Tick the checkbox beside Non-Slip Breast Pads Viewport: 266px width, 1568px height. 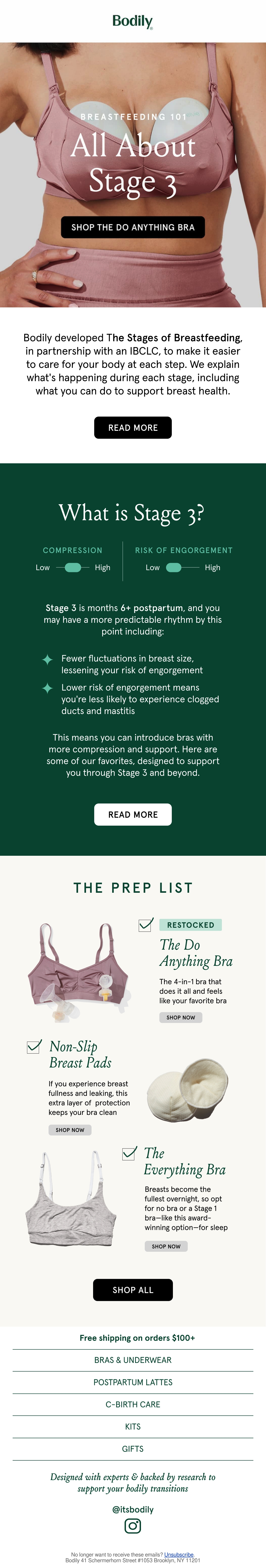[x=34, y=1046]
